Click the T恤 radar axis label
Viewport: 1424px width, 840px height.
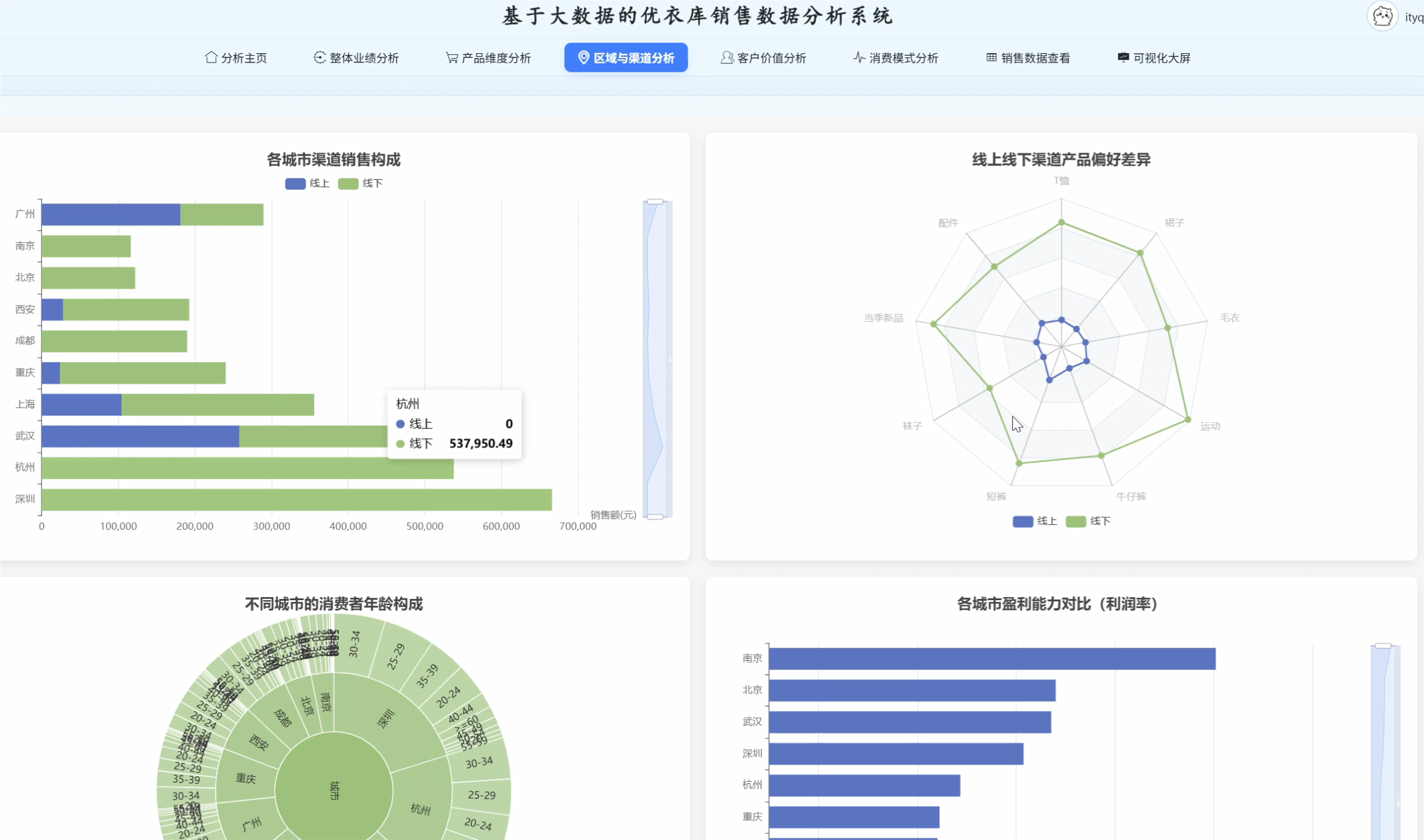(1061, 180)
